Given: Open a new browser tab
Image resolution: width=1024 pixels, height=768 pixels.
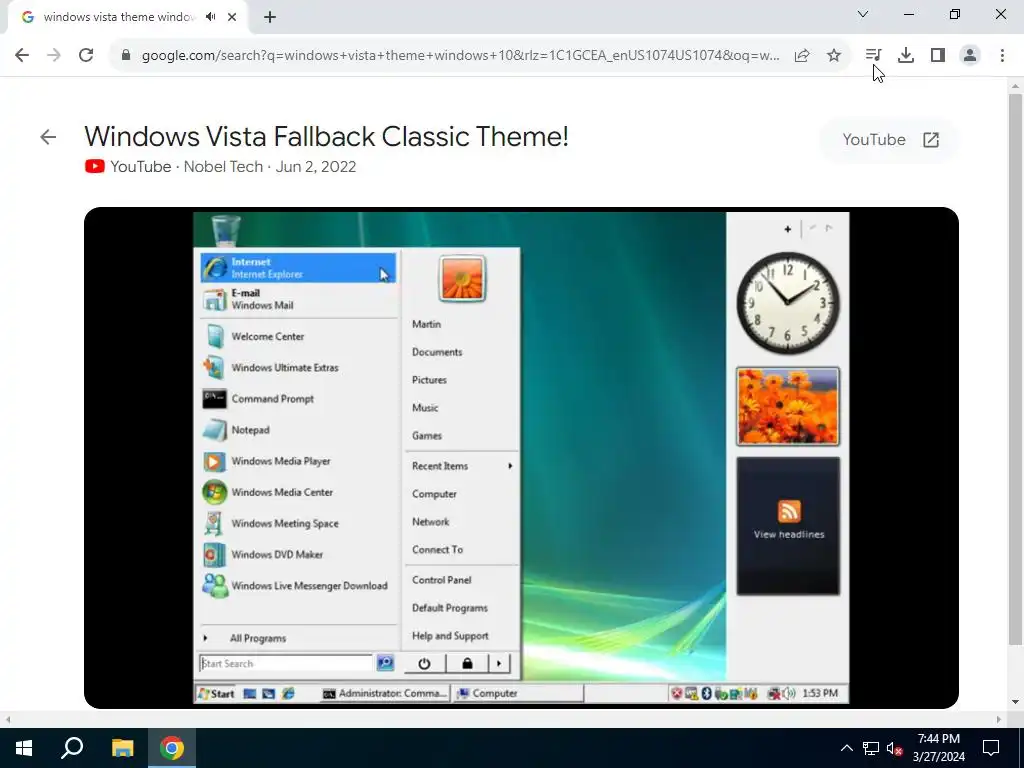Looking at the screenshot, I should pyautogui.click(x=270, y=17).
